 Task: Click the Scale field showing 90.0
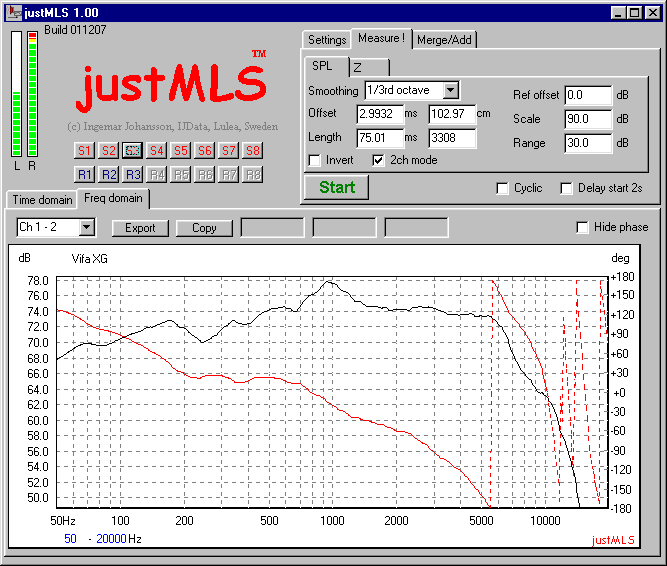(588, 119)
